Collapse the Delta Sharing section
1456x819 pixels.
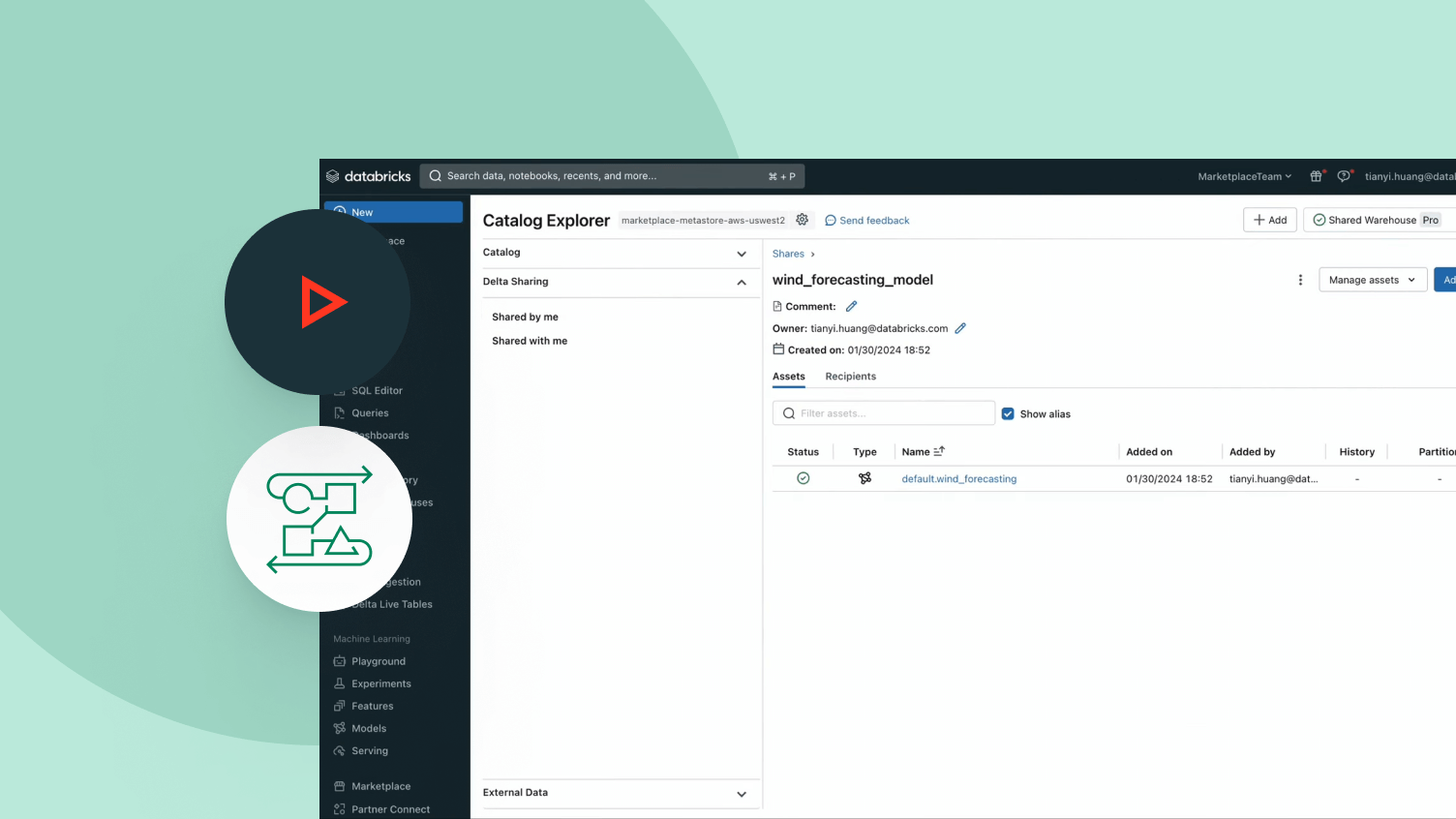click(742, 283)
